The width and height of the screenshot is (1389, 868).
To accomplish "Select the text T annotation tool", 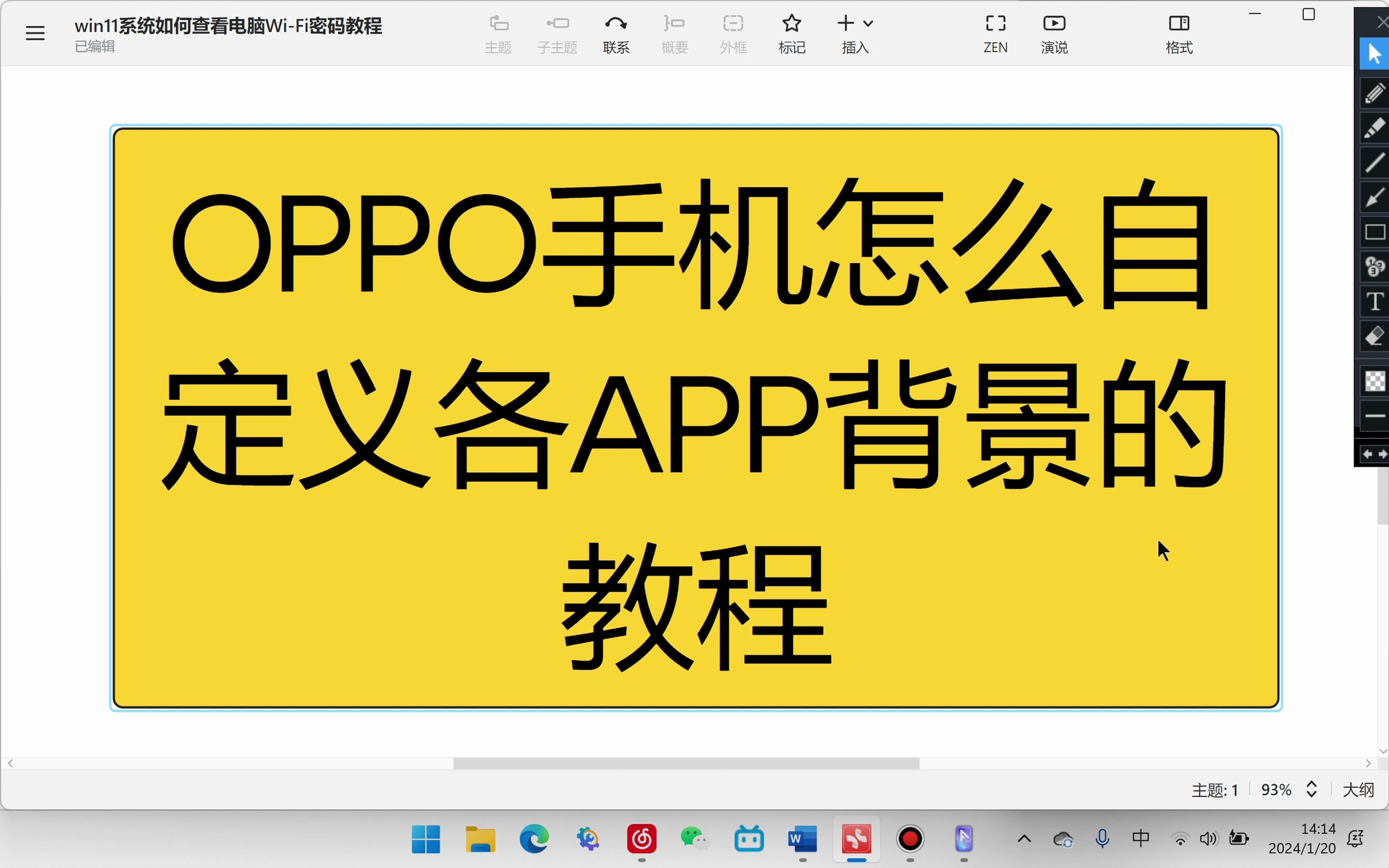I will (x=1375, y=301).
